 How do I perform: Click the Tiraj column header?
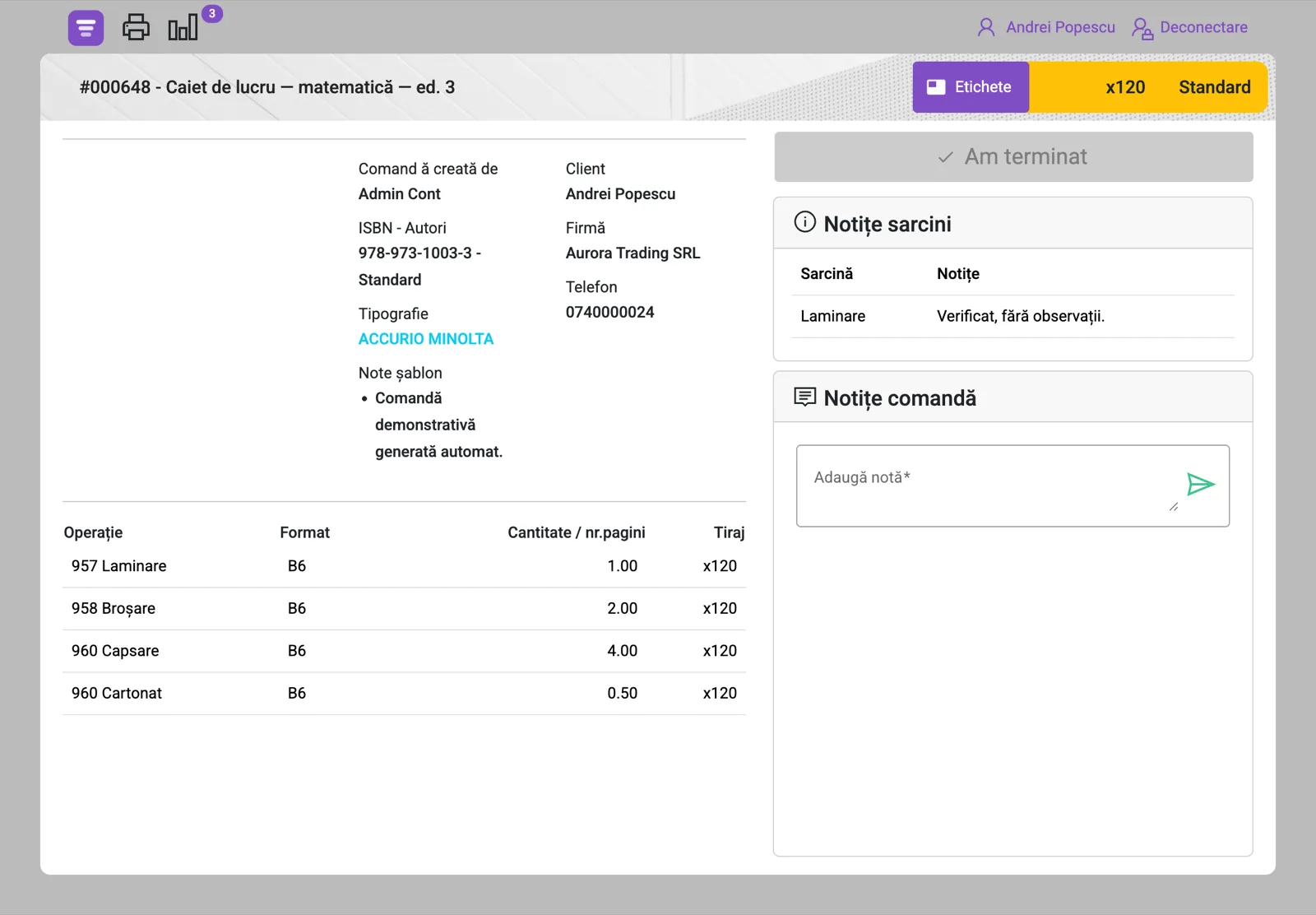[729, 532]
